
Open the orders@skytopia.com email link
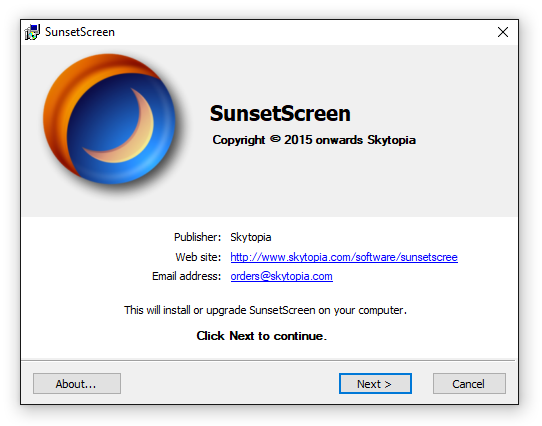pos(281,276)
